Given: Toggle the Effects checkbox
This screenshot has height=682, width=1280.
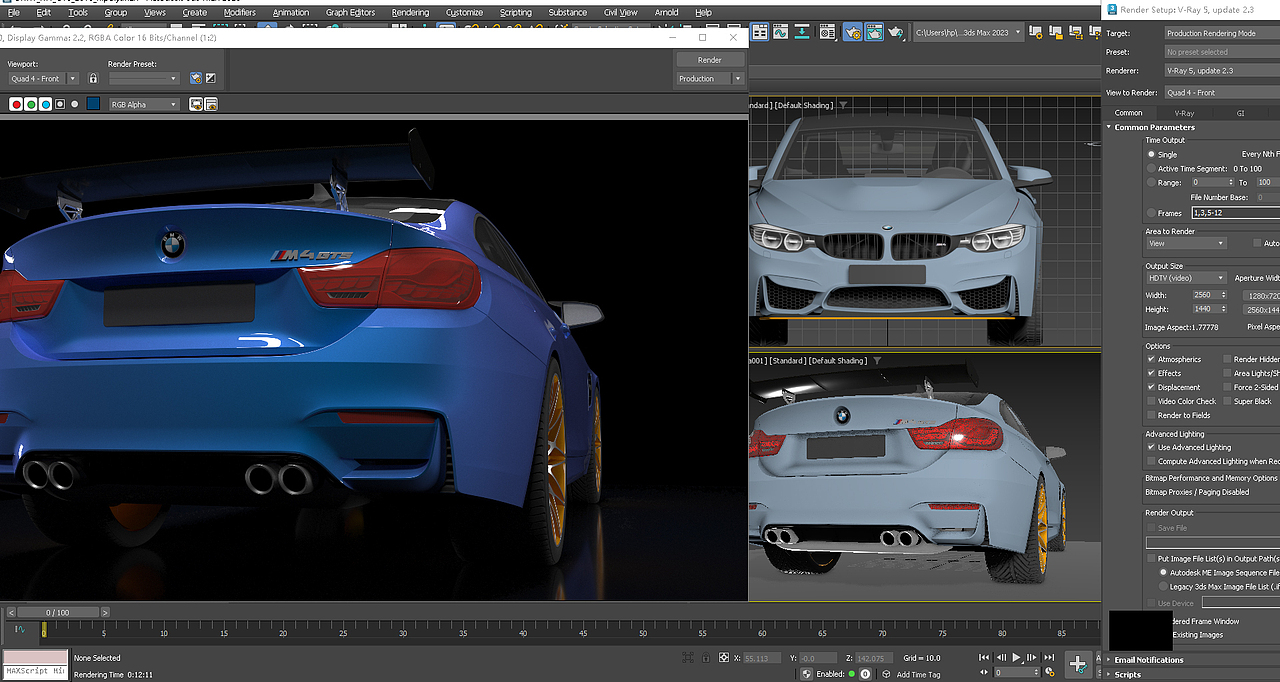Looking at the screenshot, I should (1151, 373).
